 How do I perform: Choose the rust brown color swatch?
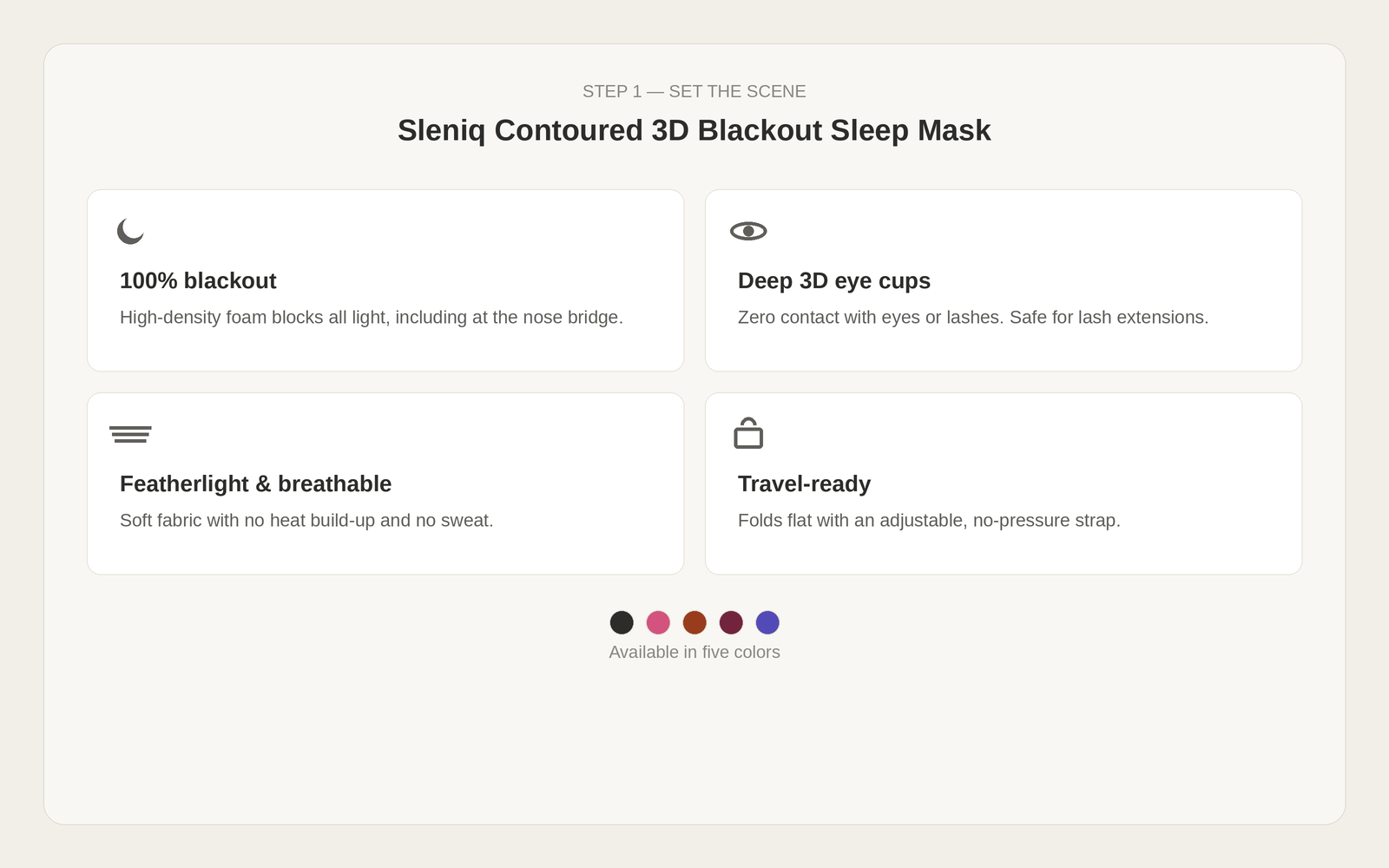(694, 622)
